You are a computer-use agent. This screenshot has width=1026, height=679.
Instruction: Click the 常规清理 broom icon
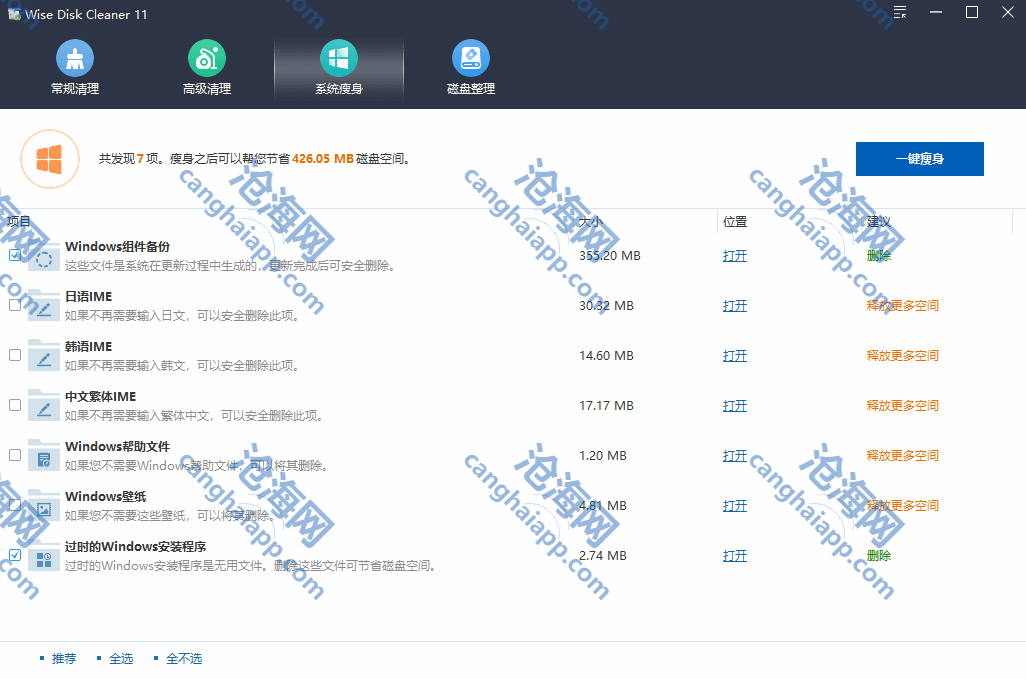point(75,59)
